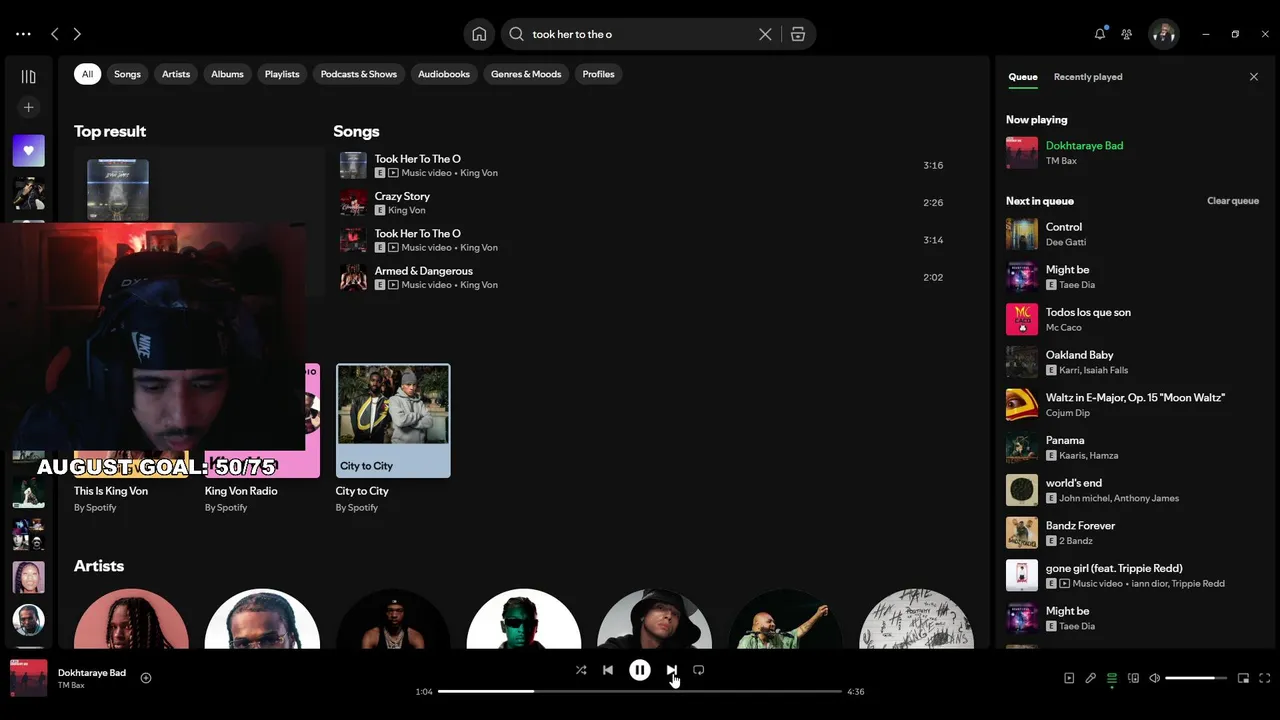This screenshot has width=1280, height=720.
Task: Open notifications bell
Action: pos(1100,34)
